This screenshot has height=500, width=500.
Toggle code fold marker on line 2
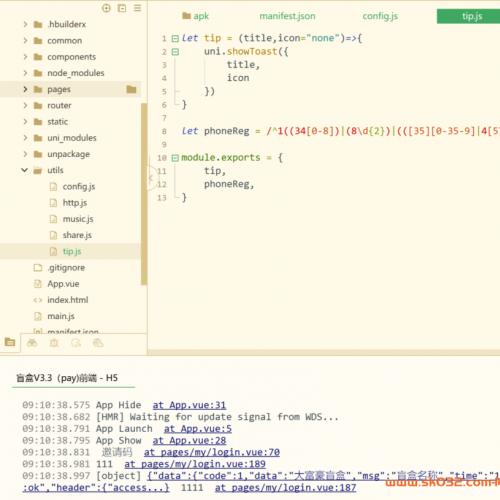[175, 52]
